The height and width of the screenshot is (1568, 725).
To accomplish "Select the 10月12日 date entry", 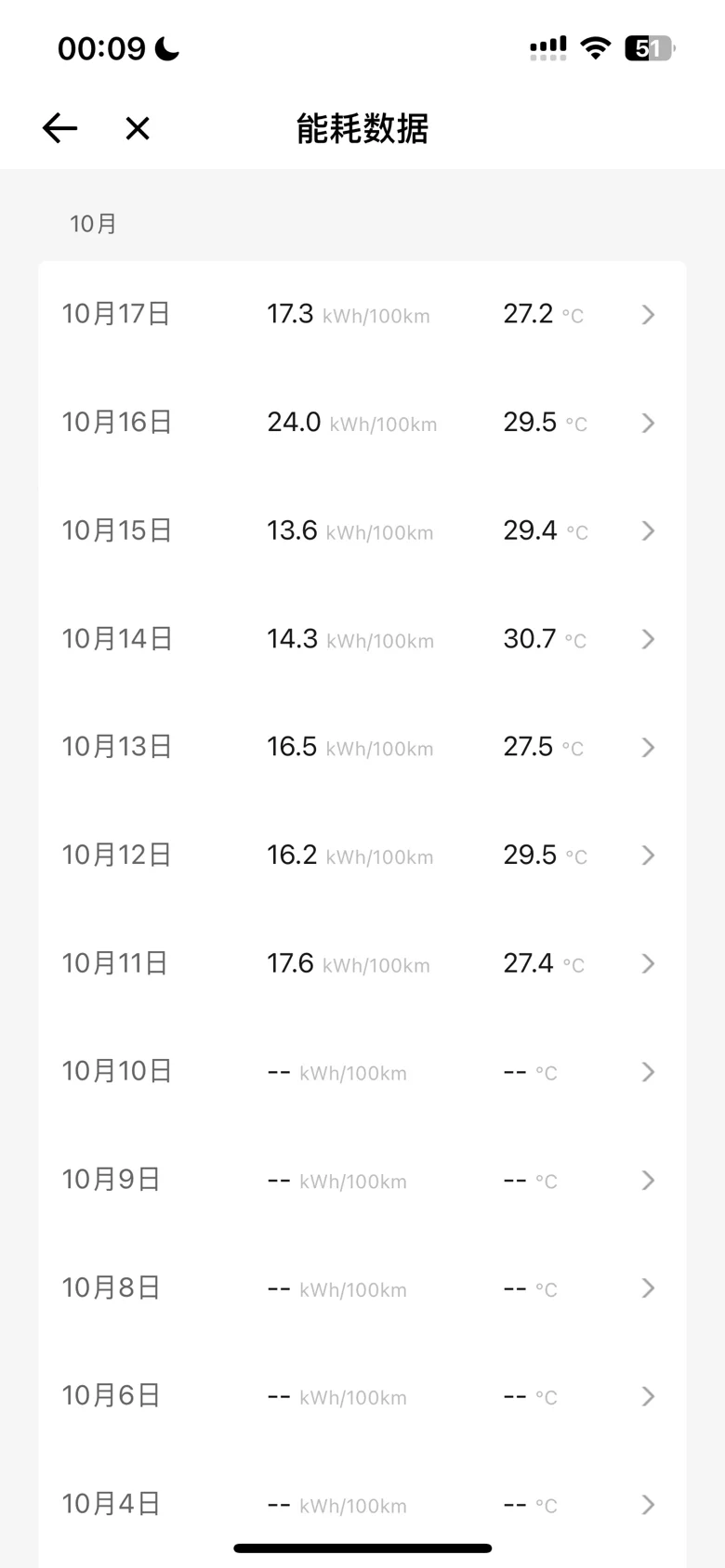I will point(362,855).
